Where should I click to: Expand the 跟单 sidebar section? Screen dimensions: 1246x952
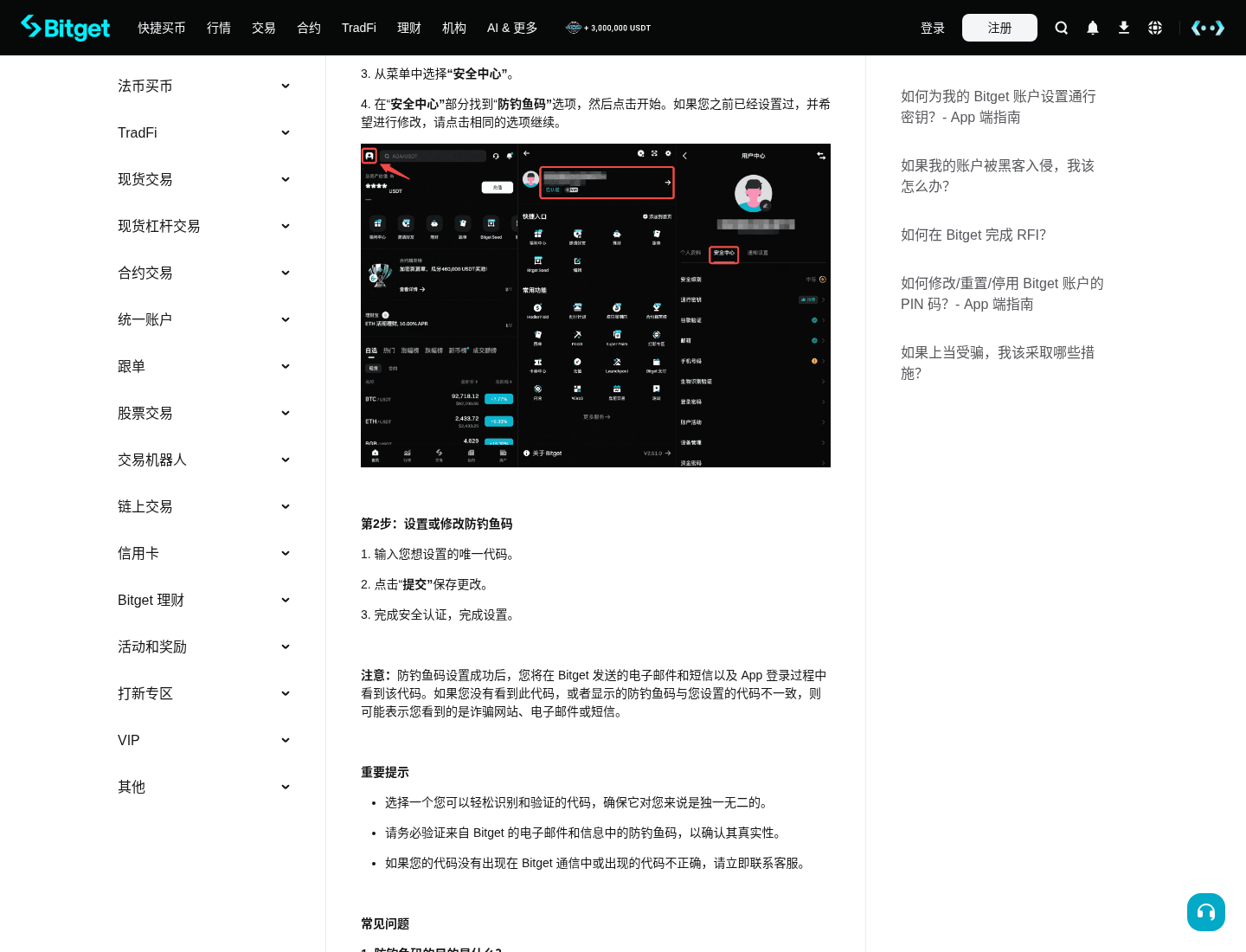(204, 366)
